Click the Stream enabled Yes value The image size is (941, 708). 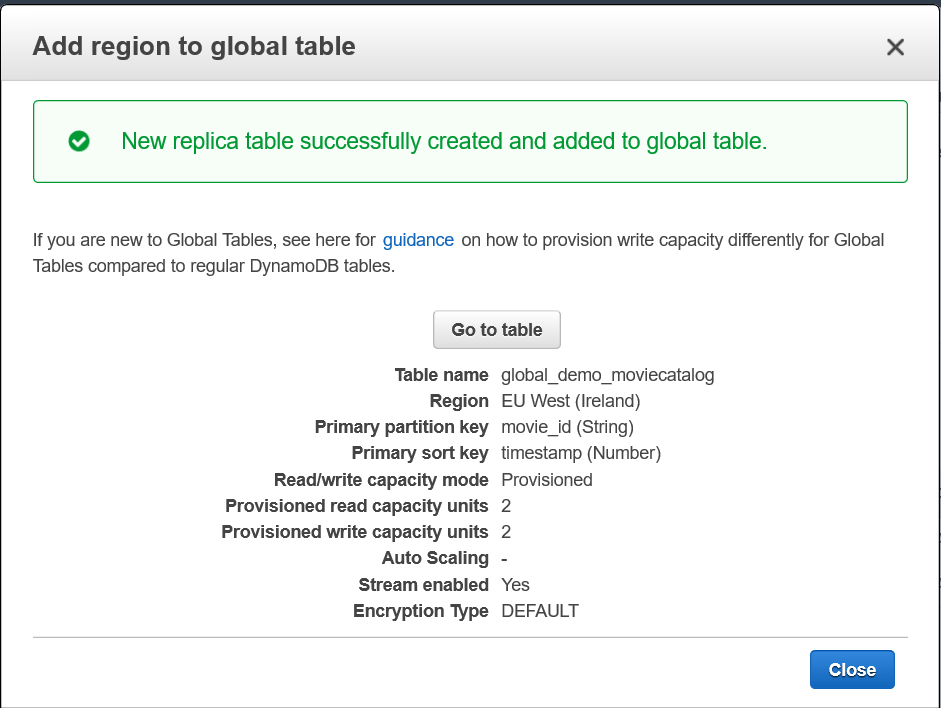pyautogui.click(x=515, y=584)
